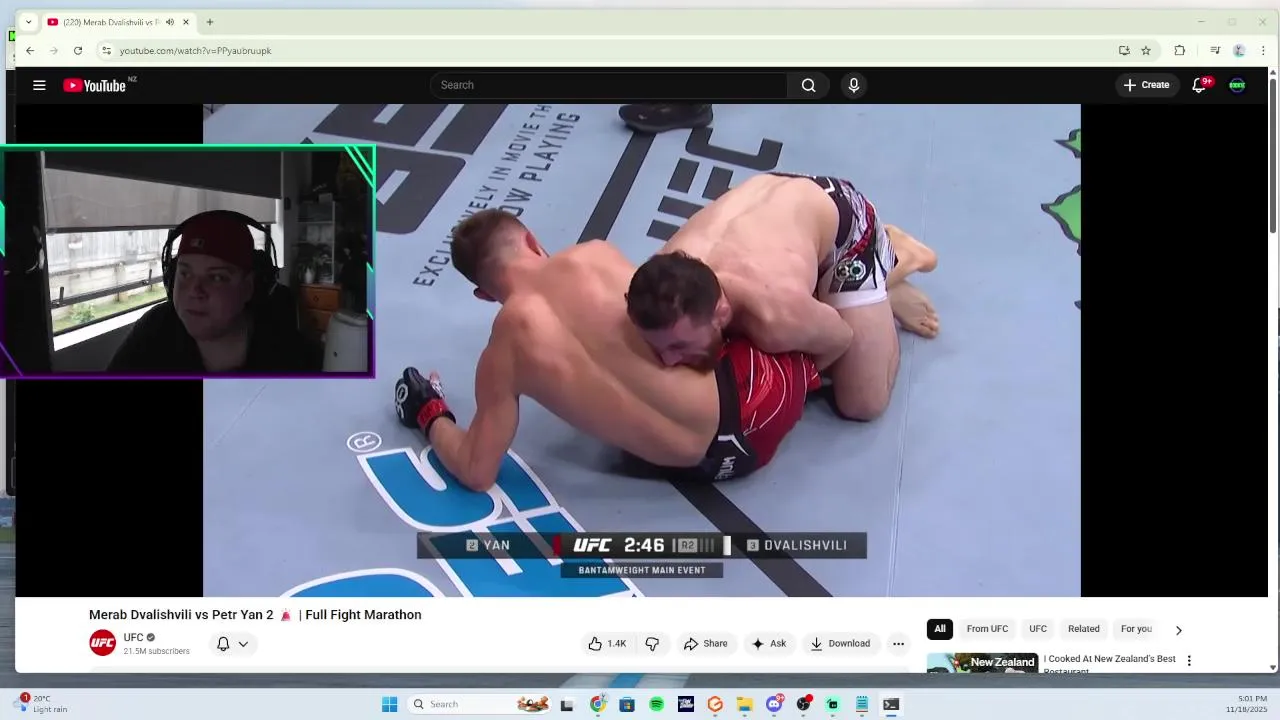The image size is (1280, 720).
Task: Select the For you filter chip
Action: [x=1137, y=629]
